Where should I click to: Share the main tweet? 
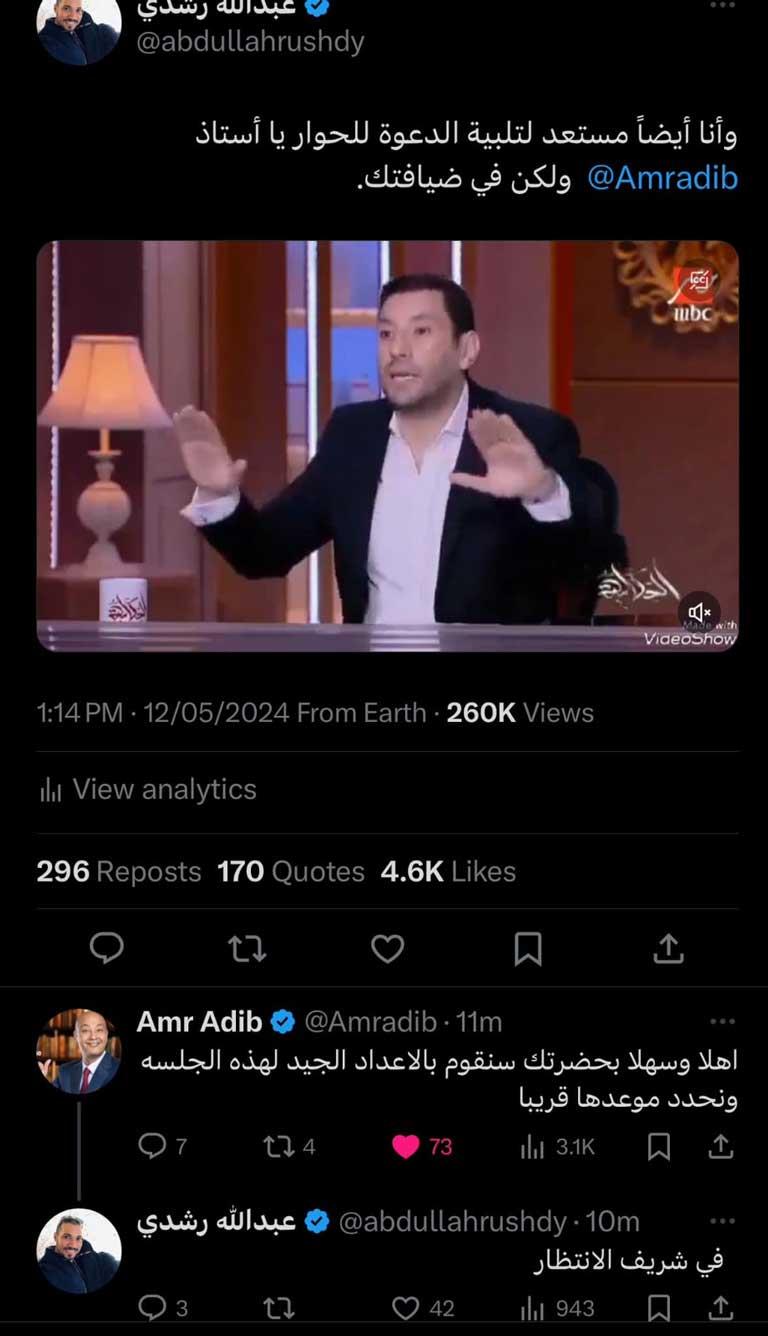[668, 948]
